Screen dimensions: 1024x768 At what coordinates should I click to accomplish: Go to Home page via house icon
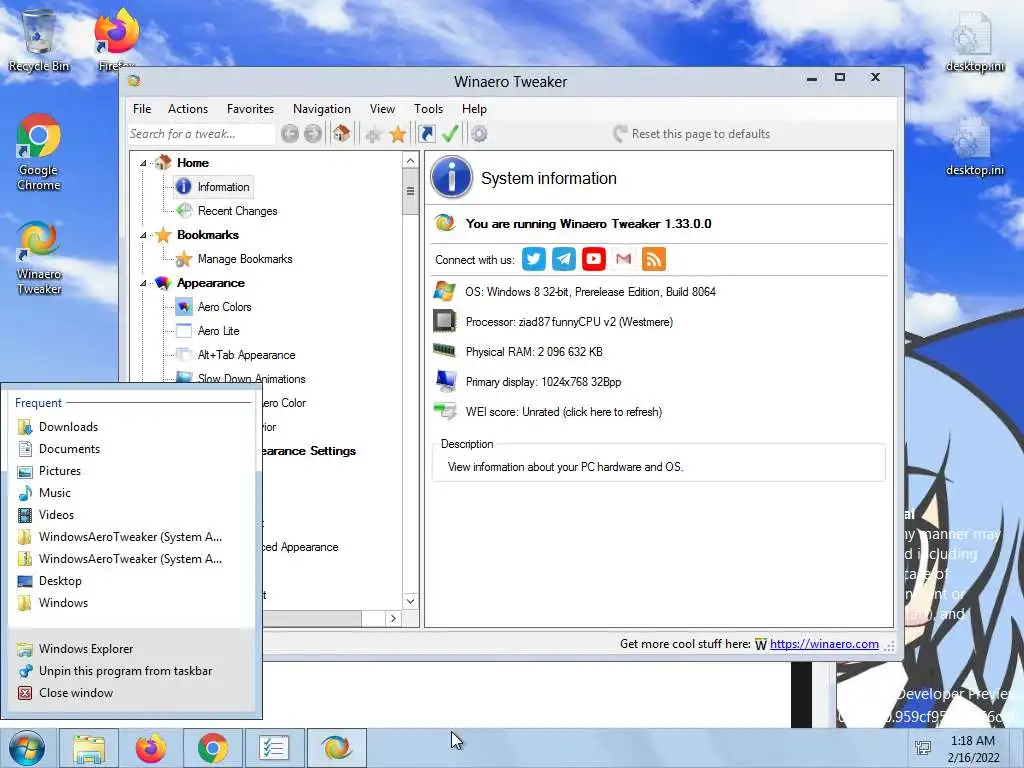[x=341, y=134]
